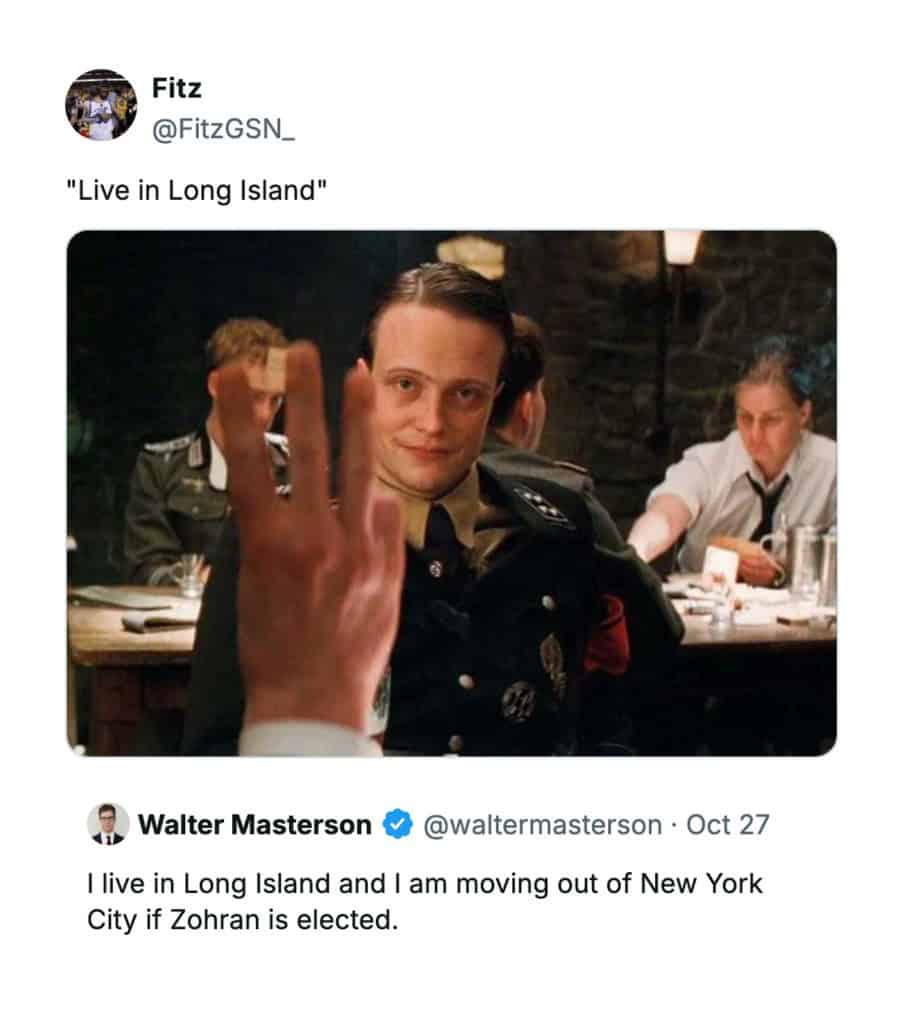Click "New York" in the quoted tweet

tap(701, 884)
